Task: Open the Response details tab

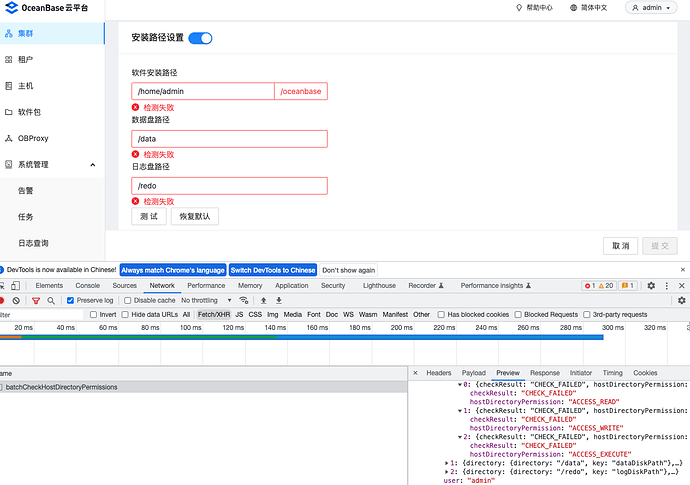Action: [545, 373]
